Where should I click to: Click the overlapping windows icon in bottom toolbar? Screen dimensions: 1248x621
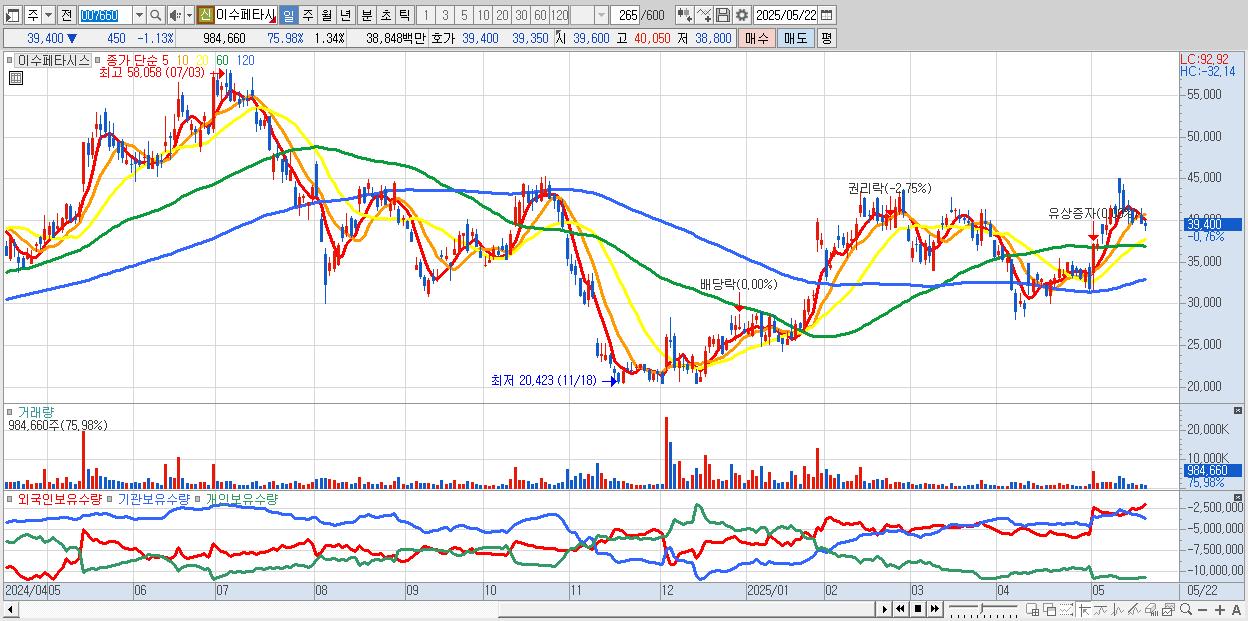[1050, 610]
